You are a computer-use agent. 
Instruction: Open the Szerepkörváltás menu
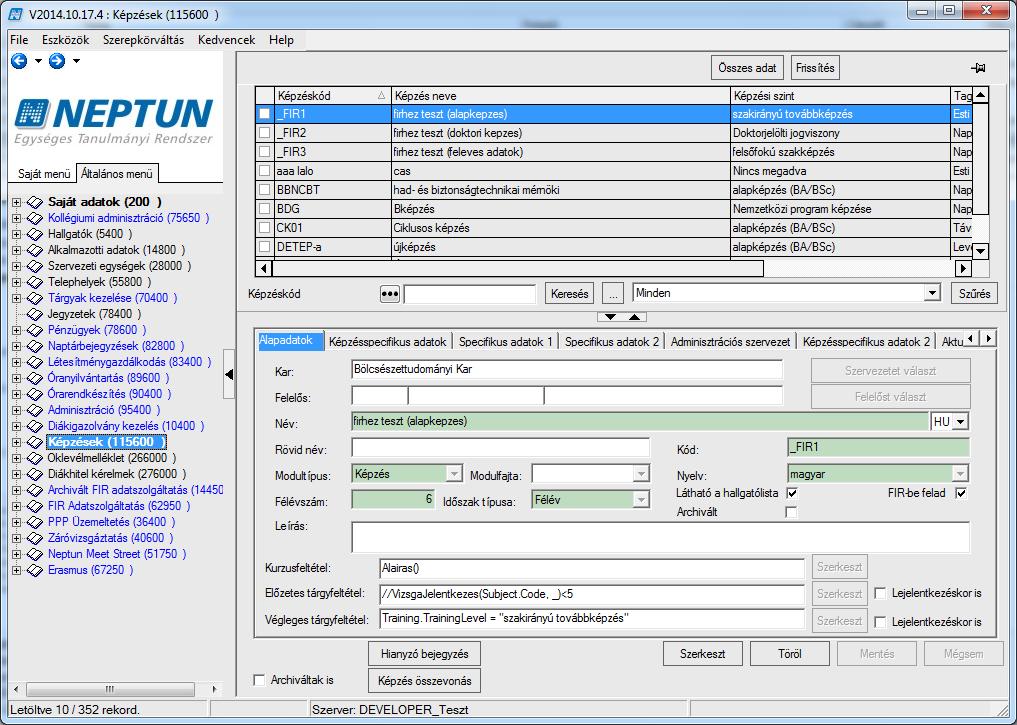pos(143,40)
